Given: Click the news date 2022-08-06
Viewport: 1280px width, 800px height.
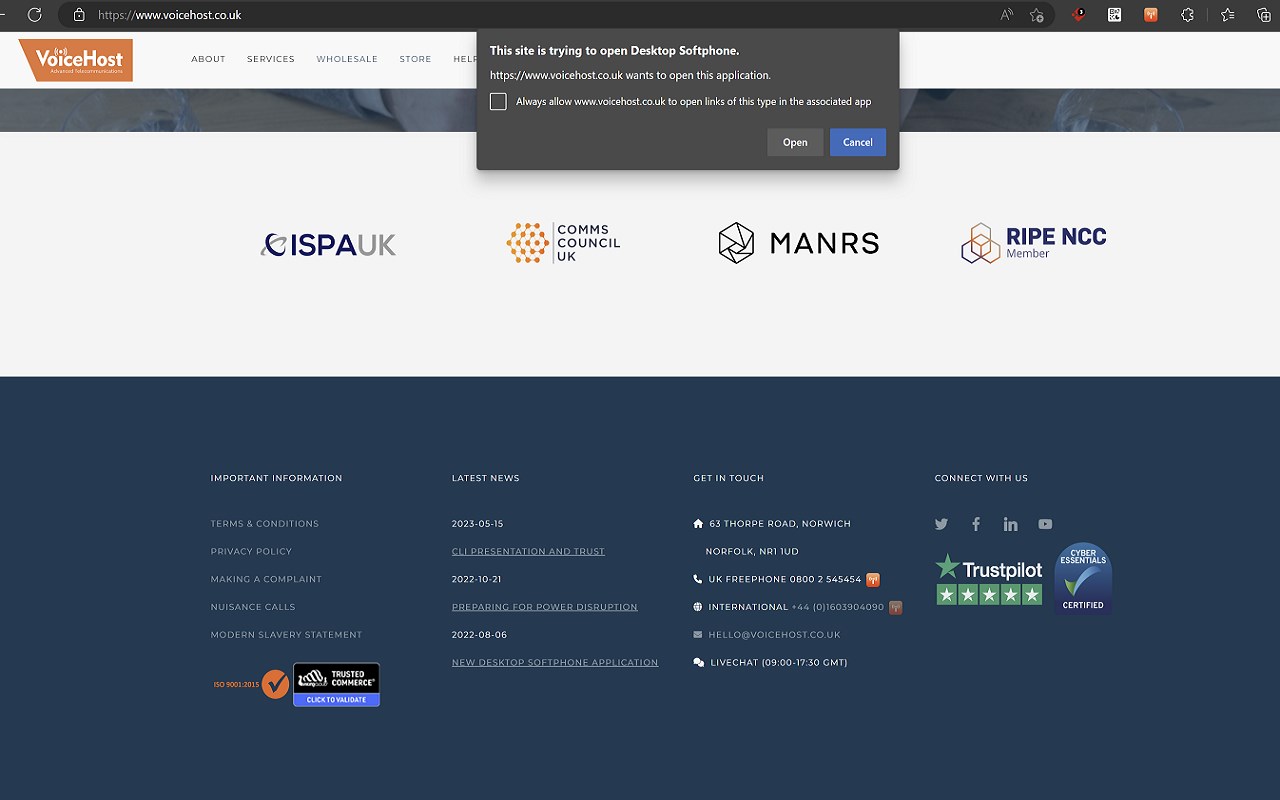Looking at the screenshot, I should (479, 635).
